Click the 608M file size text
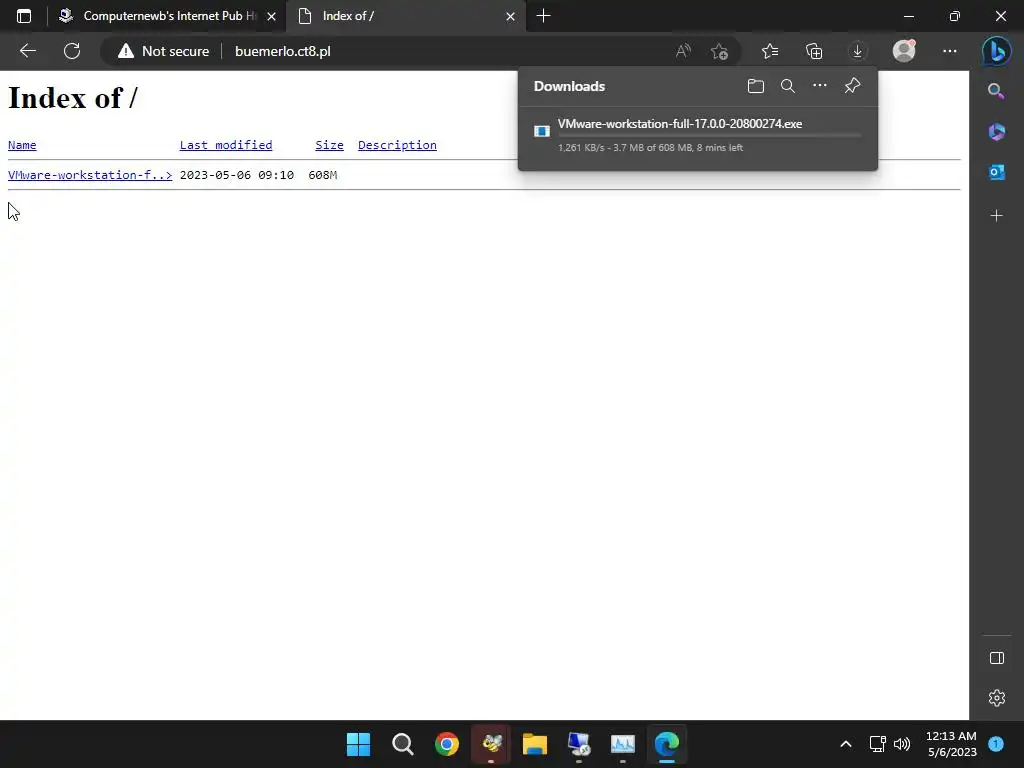This screenshot has width=1024, height=768. point(323,175)
